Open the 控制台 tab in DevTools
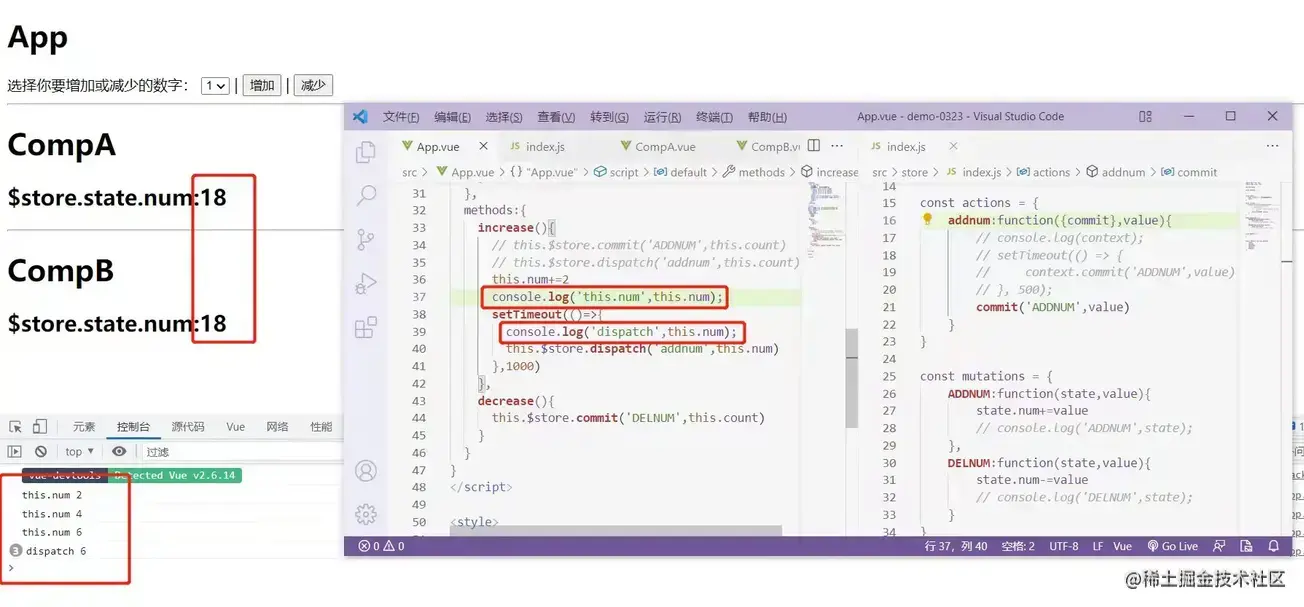This screenshot has width=1304, height=607. (x=133, y=426)
